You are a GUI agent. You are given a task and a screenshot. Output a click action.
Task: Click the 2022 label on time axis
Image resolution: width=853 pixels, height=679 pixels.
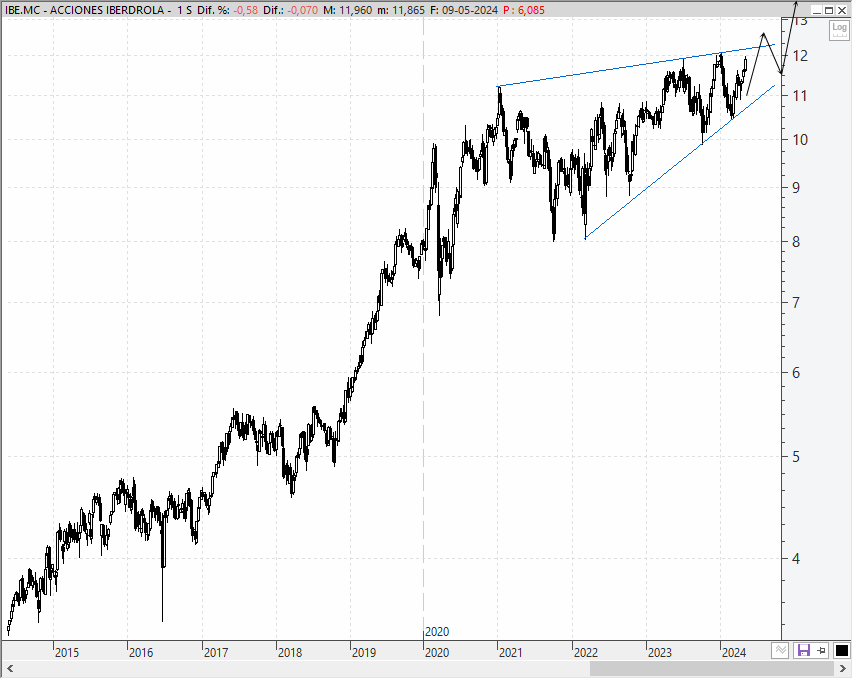pos(586,652)
